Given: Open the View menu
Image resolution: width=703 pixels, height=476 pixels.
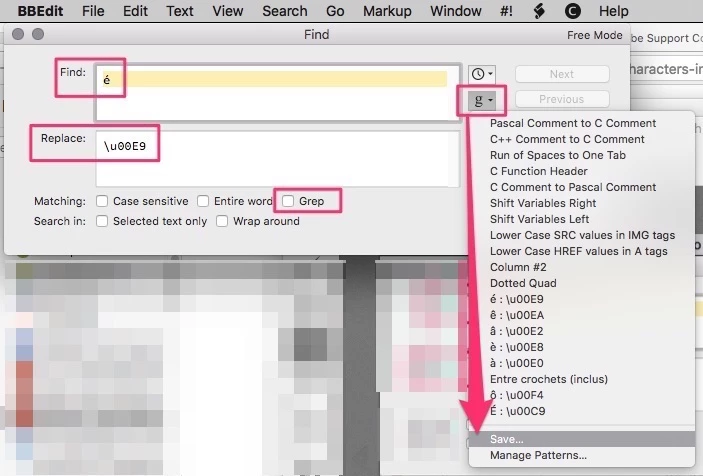Looking at the screenshot, I should click(228, 11).
